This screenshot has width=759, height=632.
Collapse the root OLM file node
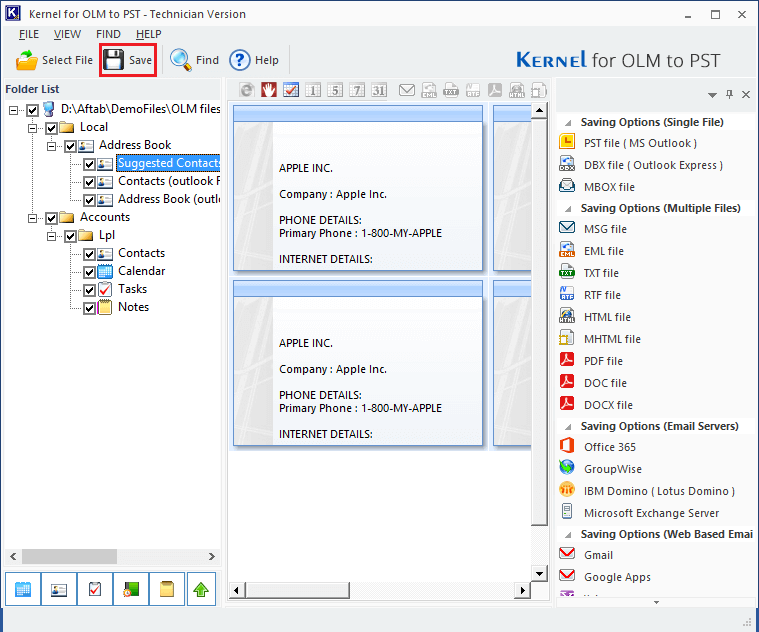14,110
